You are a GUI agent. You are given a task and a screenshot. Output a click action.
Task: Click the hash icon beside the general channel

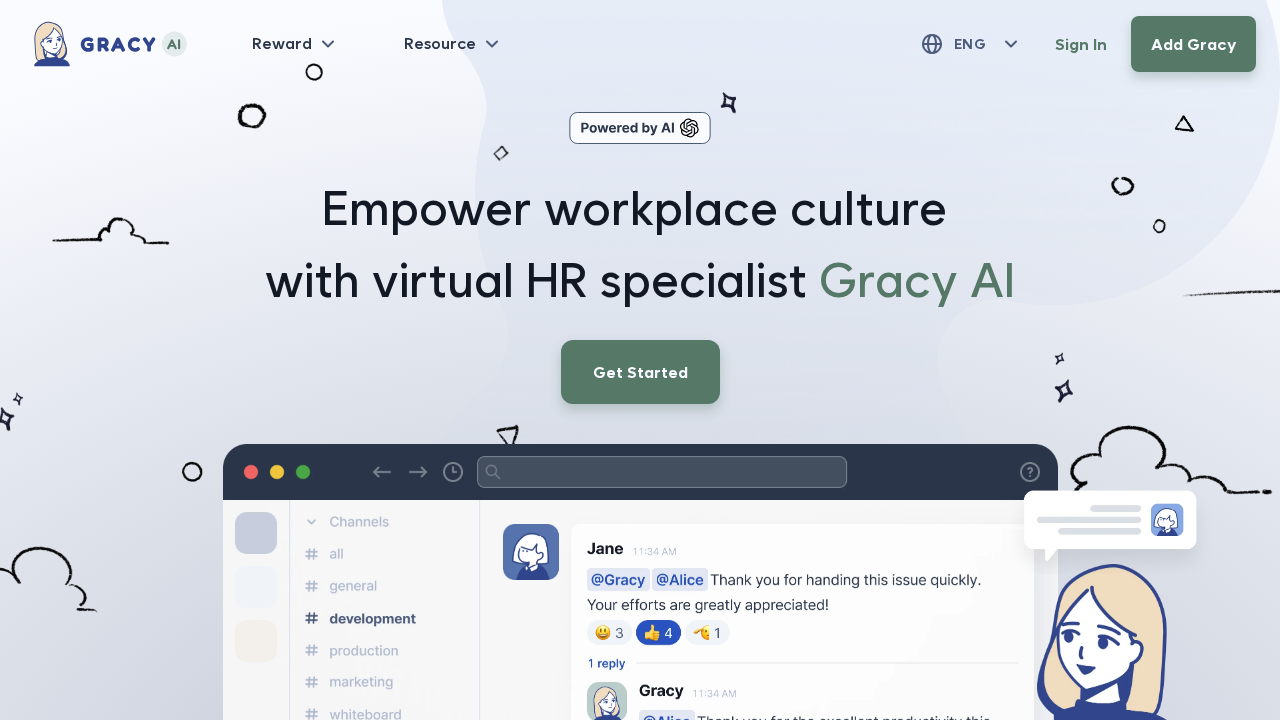click(x=311, y=586)
